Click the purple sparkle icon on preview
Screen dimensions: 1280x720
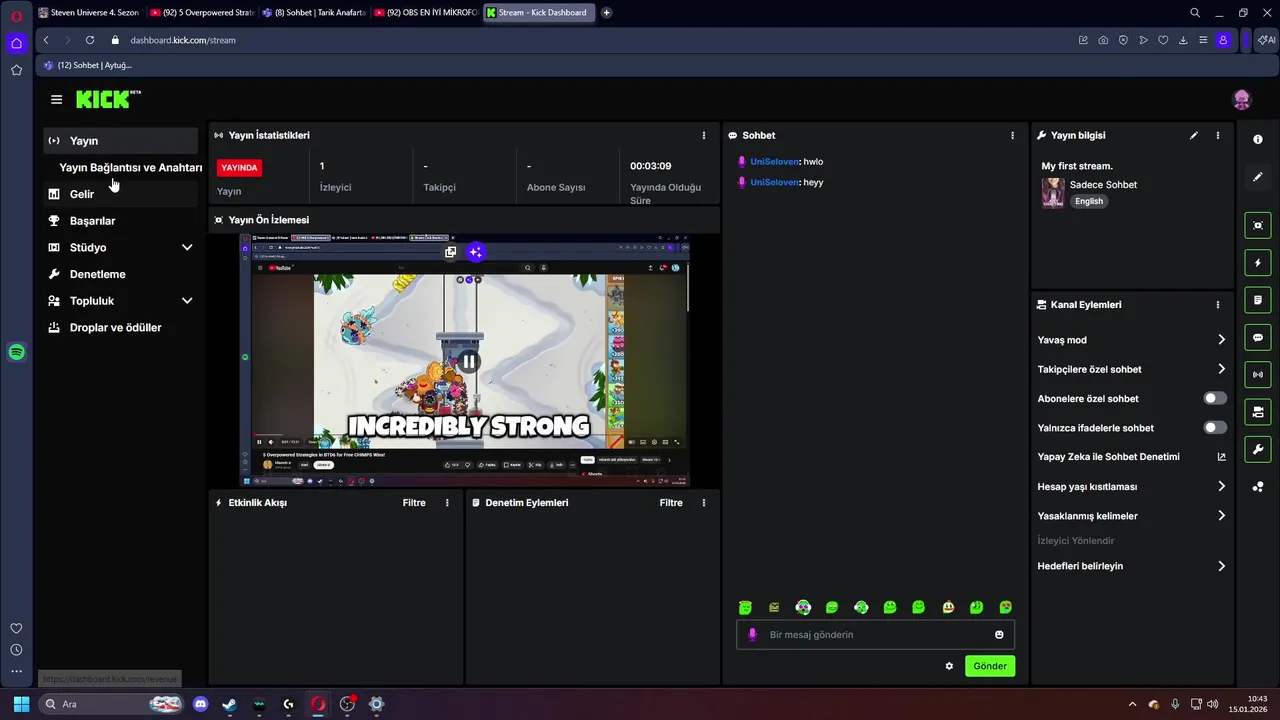pyautogui.click(x=475, y=252)
